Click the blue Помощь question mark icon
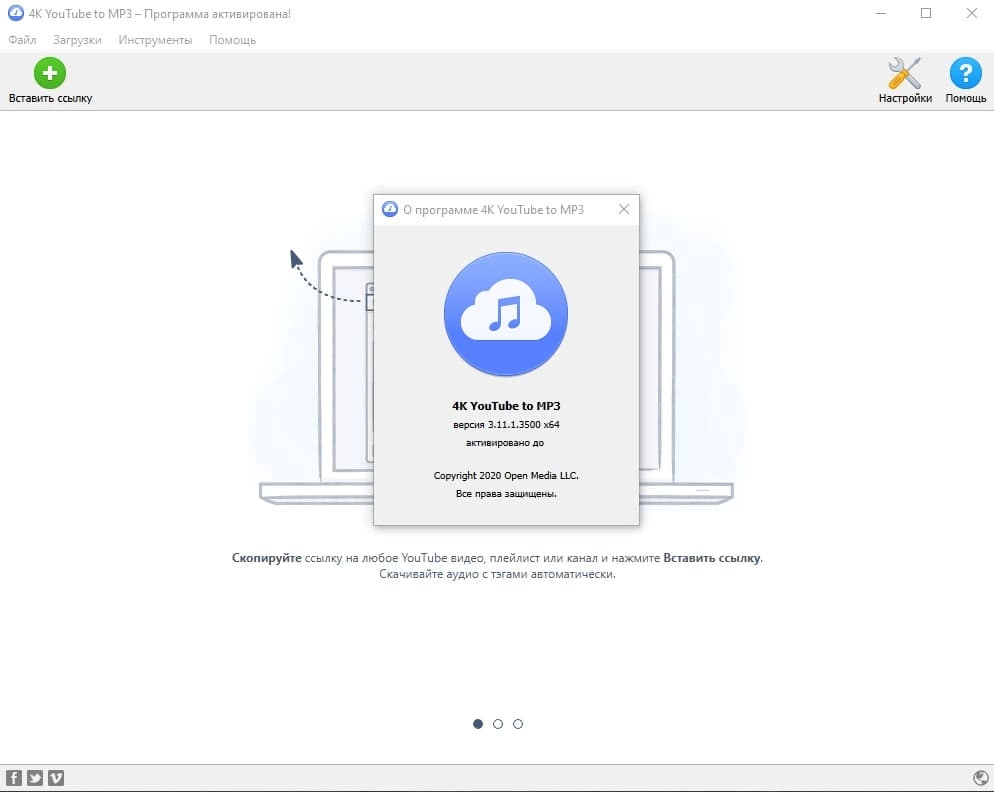Image resolution: width=994 pixels, height=792 pixels. [965, 73]
